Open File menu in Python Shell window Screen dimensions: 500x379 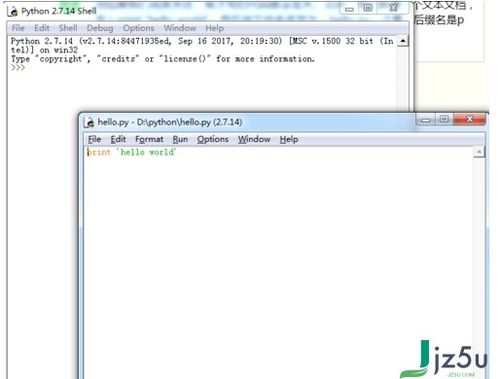[18, 28]
